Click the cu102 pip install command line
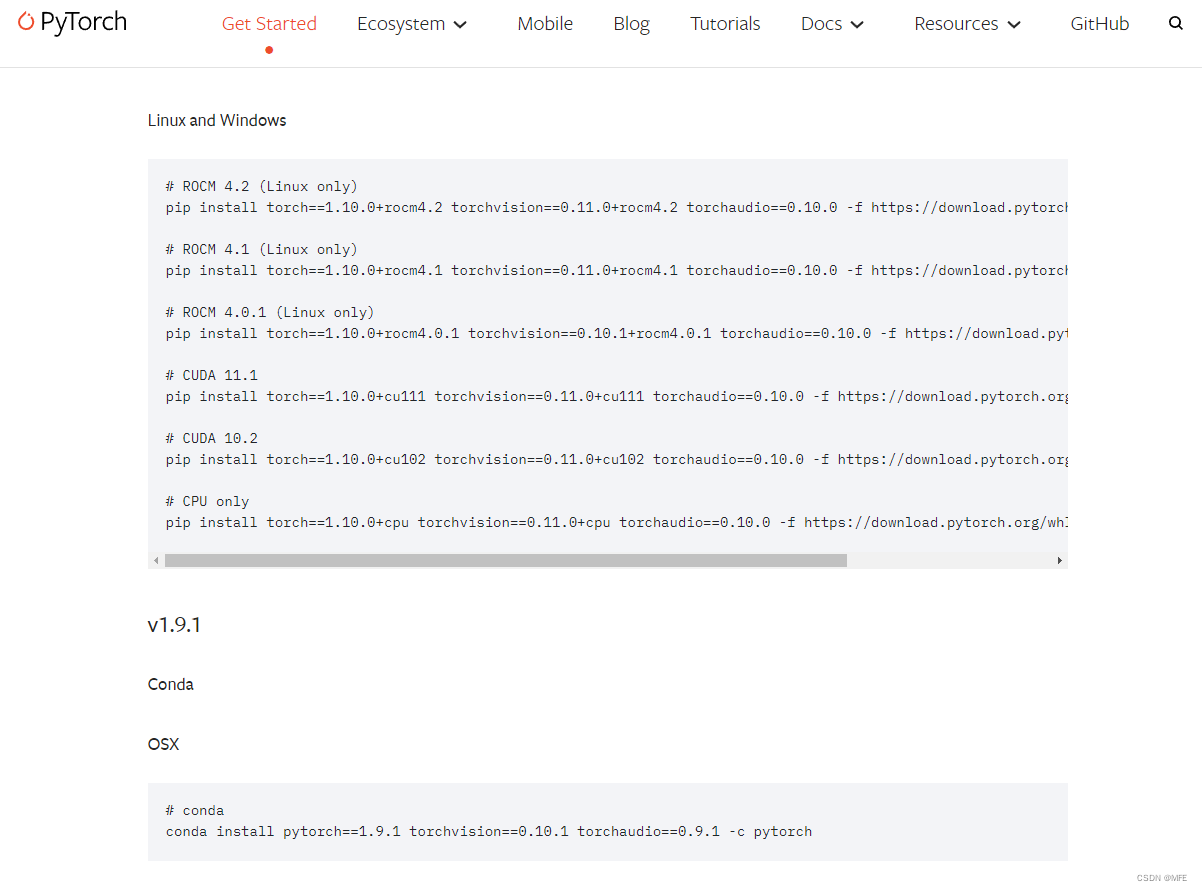Screen dimensions: 1202x891 (x=616, y=459)
